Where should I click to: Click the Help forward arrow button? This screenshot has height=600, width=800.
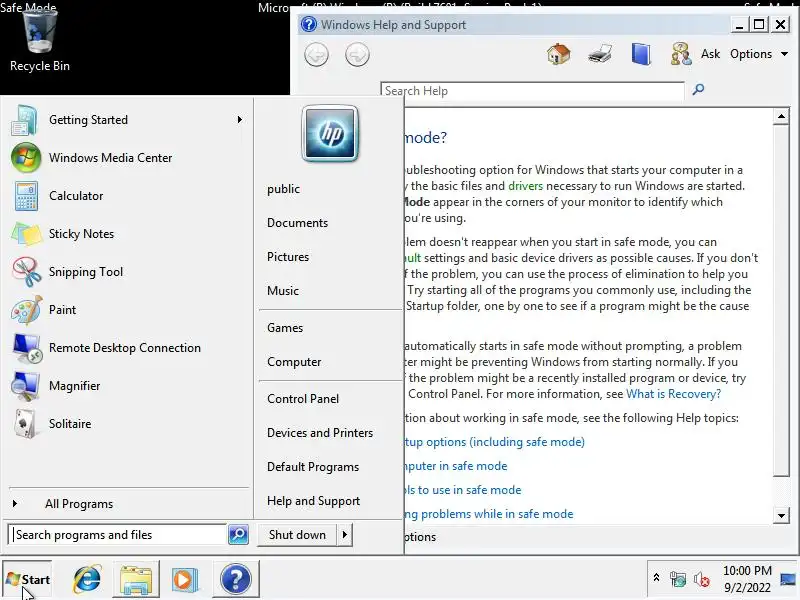357,55
